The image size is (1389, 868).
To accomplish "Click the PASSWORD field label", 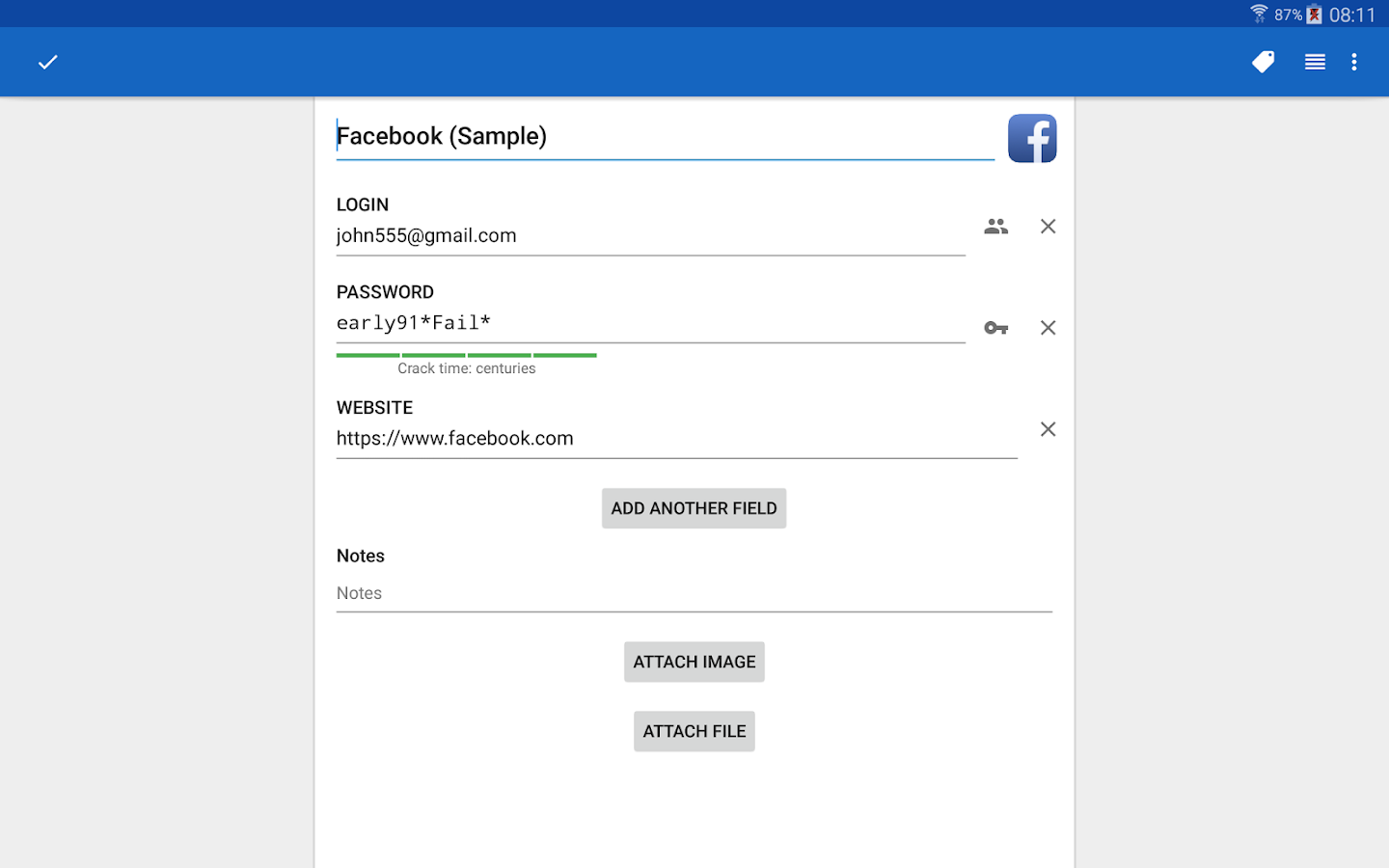I will [385, 292].
